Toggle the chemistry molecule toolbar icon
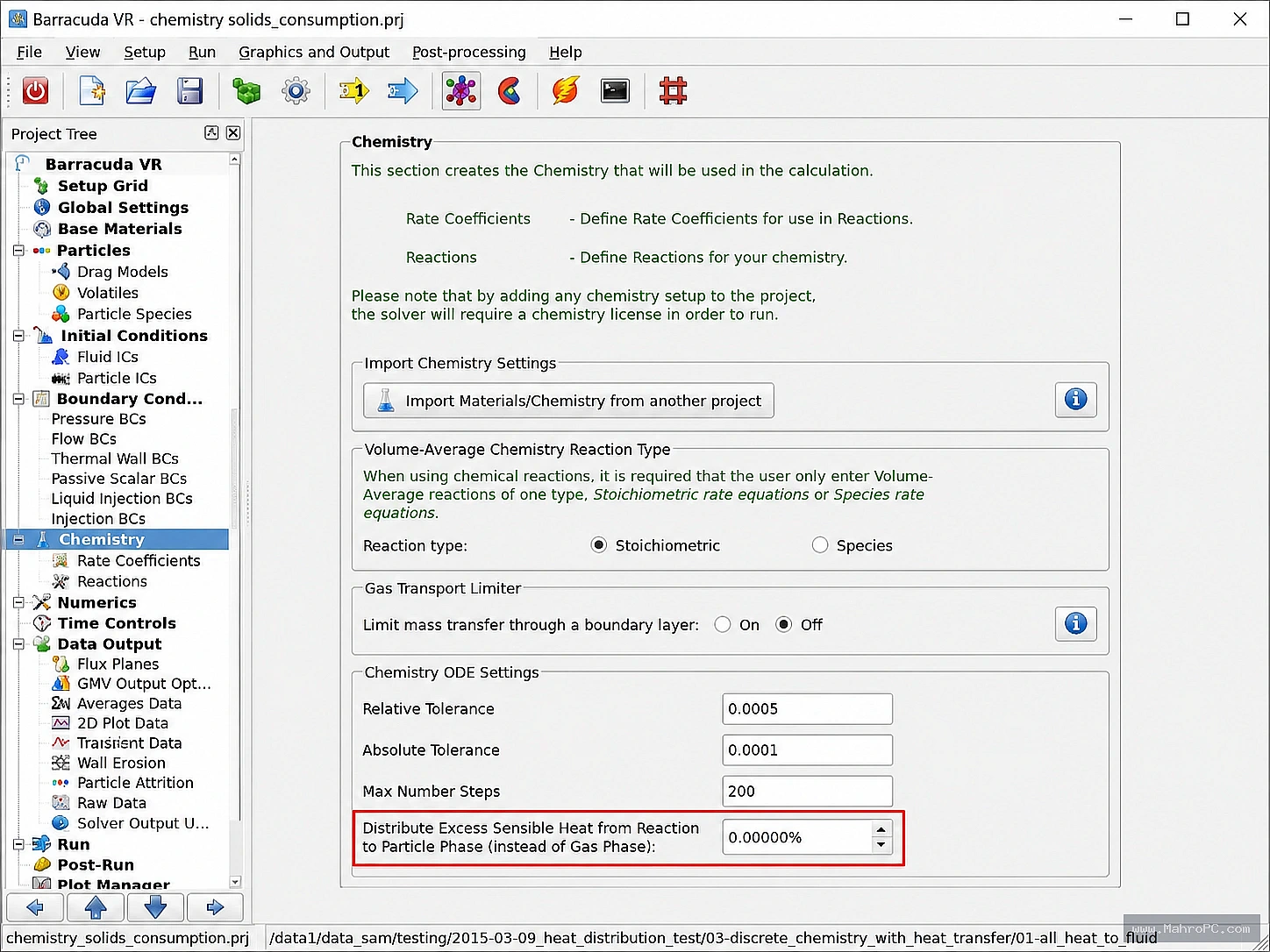Viewport: 1270px width, 952px height. [x=460, y=90]
